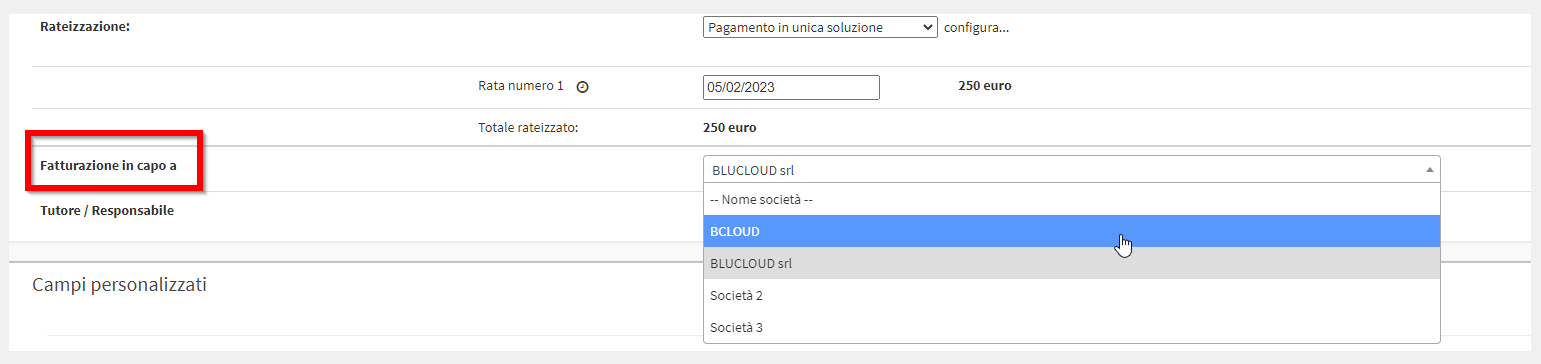This screenshot has width=1541, height=364.
Task: Click the chevron on the Rateizzazione payment select
Action: (x=927, y=27)
